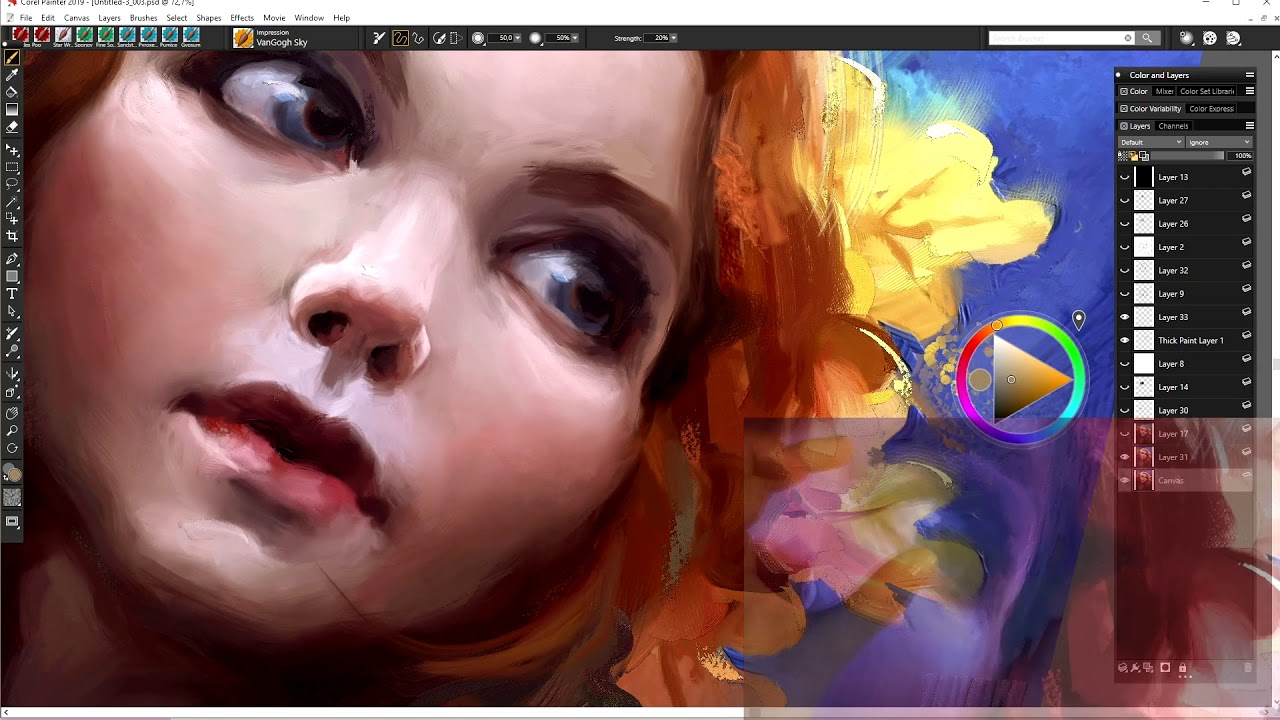The image size is (1280, 720).
Task: Show Layer 8
Action: [1124, 364]
